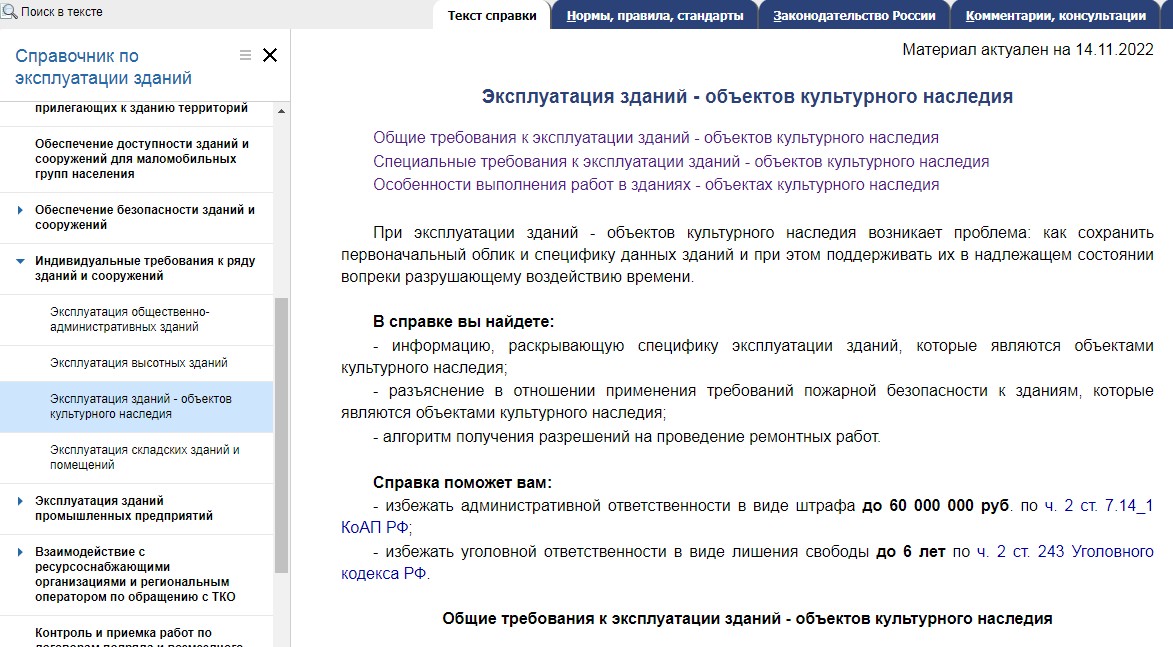Open the sidebar hamburger menu icon
Screen dimensions: 1173x647
tap(245, 55)
